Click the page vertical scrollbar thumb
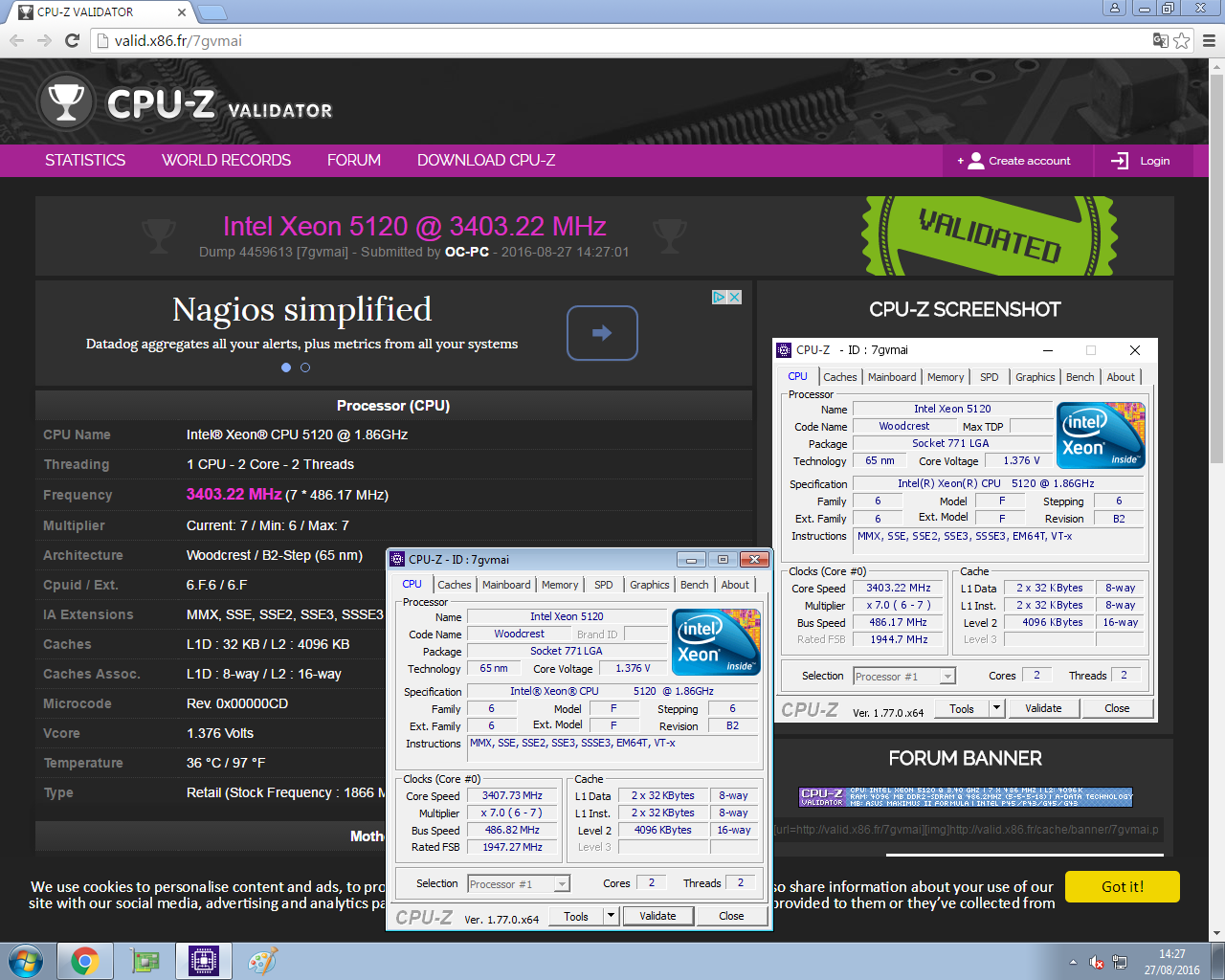The image size is (1225, 980). tap(1217, 271)
